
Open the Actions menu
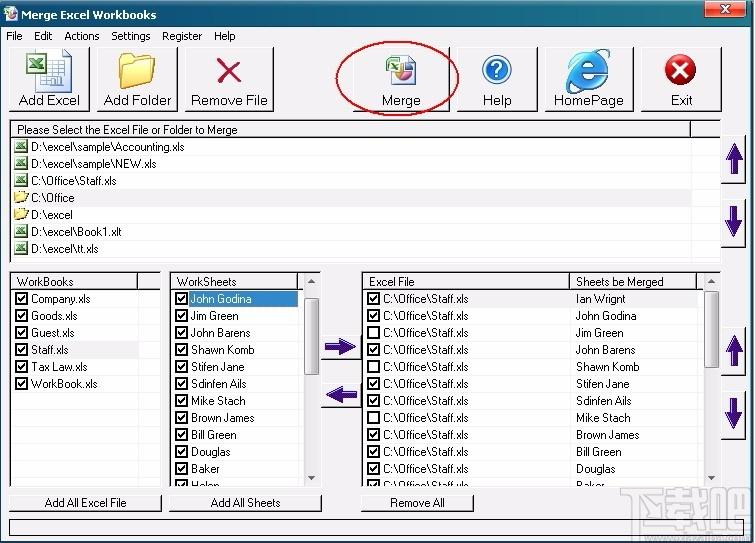[81, 36]
